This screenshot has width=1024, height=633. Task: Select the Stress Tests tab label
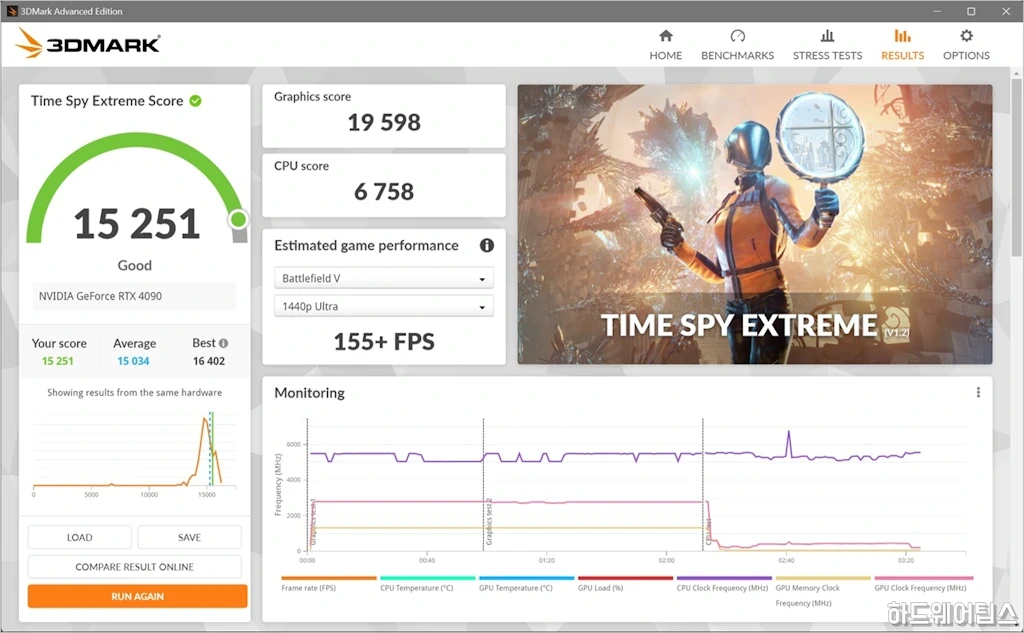coord(827,56)
